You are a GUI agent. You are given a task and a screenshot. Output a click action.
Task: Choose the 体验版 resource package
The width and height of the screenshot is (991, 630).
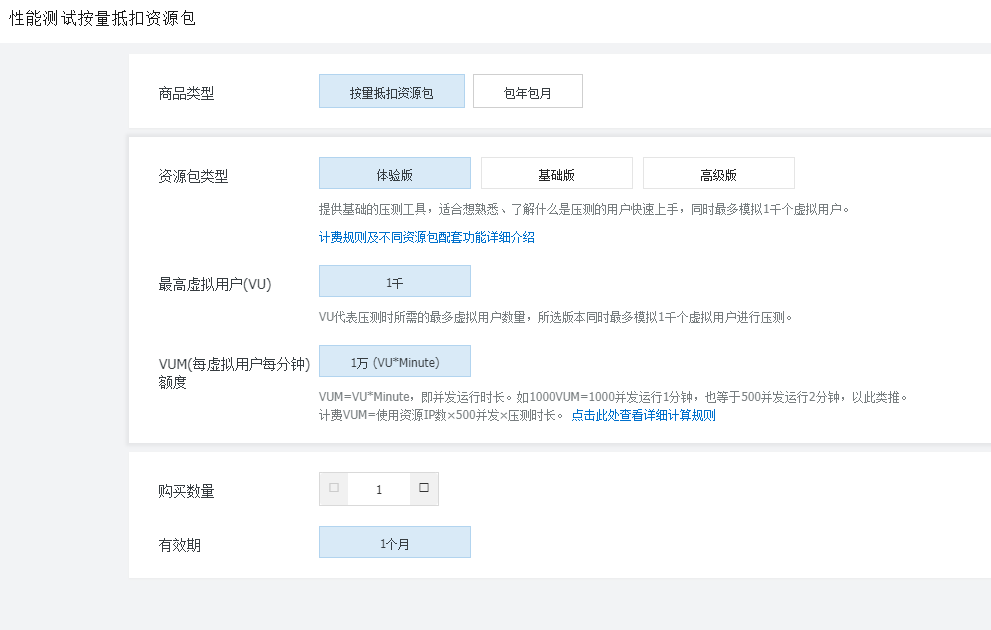[394, 174]
